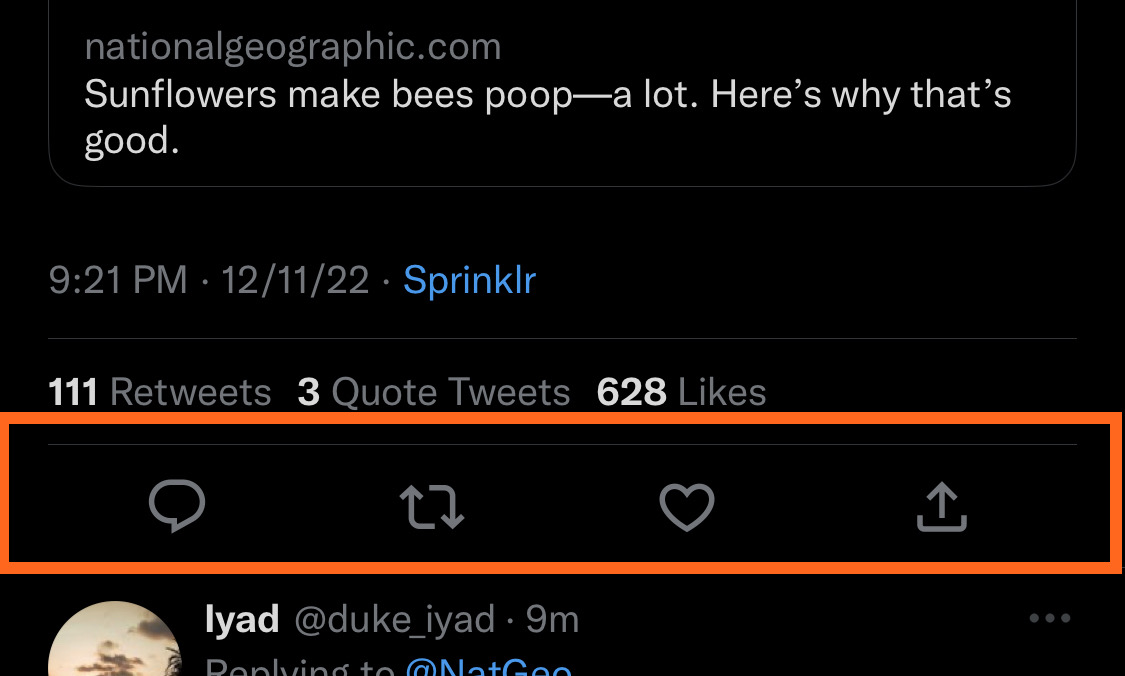Image resolution: width=1125 pixels, height=676 pixels.
Task: Tap the 12/11/22 tweet date
Action: click(295, 280)
